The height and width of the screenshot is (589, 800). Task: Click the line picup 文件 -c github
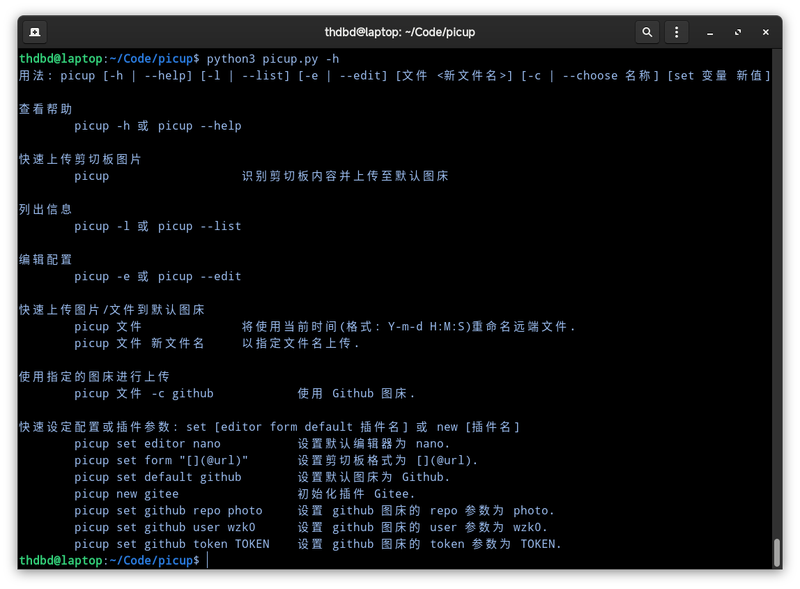(x=144, y=394)
